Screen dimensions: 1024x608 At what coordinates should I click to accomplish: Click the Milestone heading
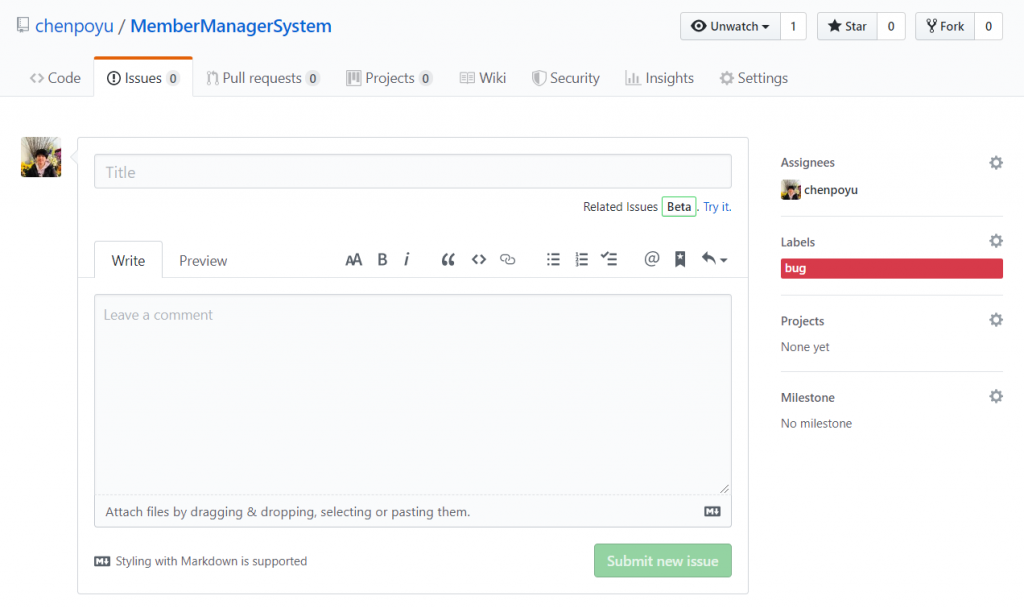pyautogui.click(x=808, y=397)
